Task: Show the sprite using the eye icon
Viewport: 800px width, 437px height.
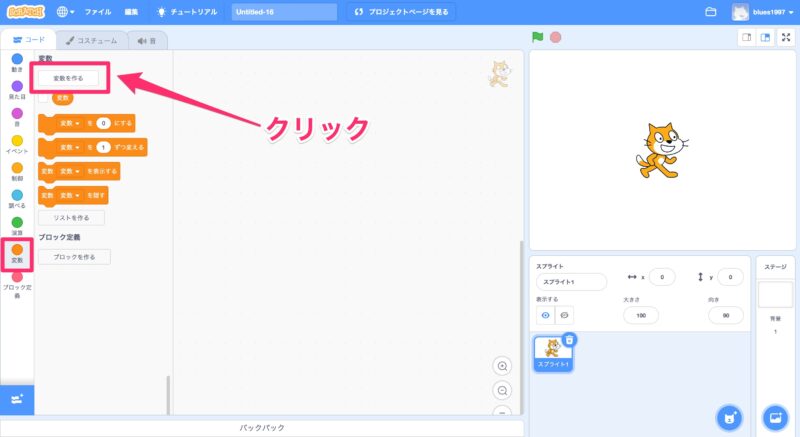Action: pyautogui.click(x=546, y=315)
